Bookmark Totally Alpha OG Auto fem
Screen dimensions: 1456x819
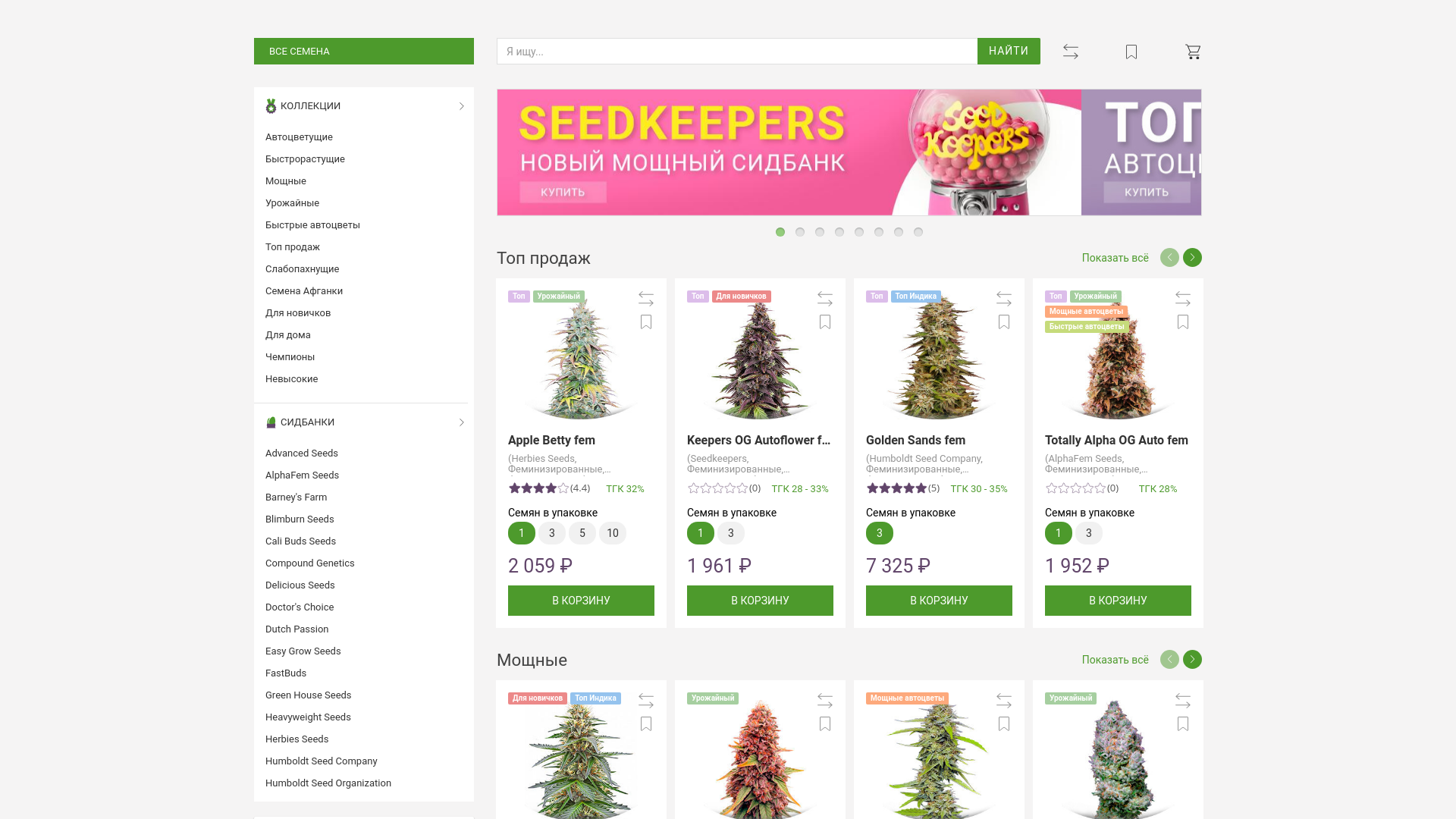[1183, 322]
